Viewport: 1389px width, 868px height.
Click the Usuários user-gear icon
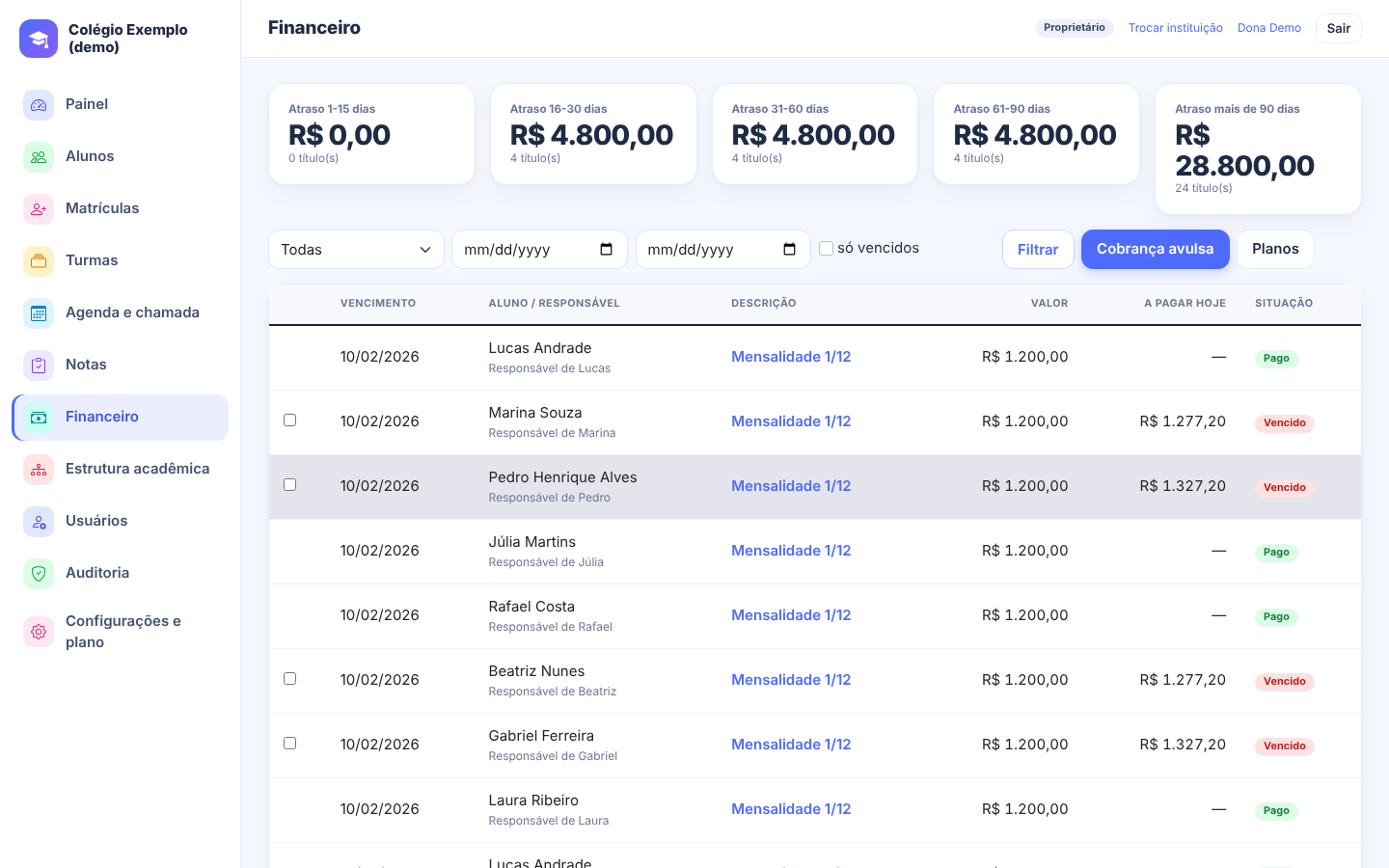(x=39, y=521)
